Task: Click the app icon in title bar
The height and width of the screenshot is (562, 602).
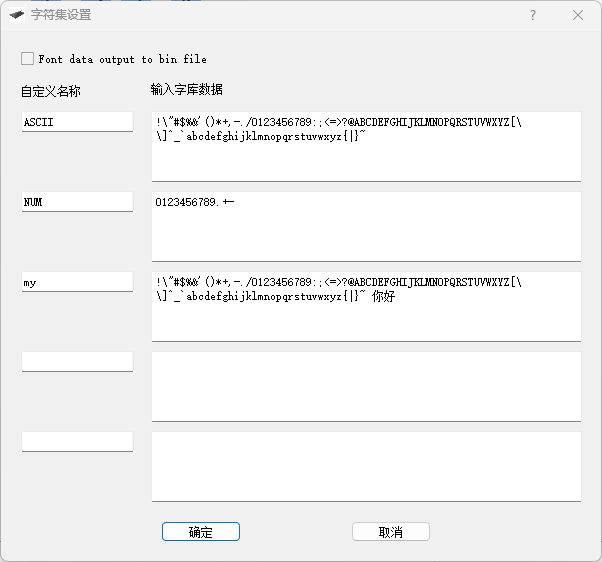Action: (x=16, y=15)
